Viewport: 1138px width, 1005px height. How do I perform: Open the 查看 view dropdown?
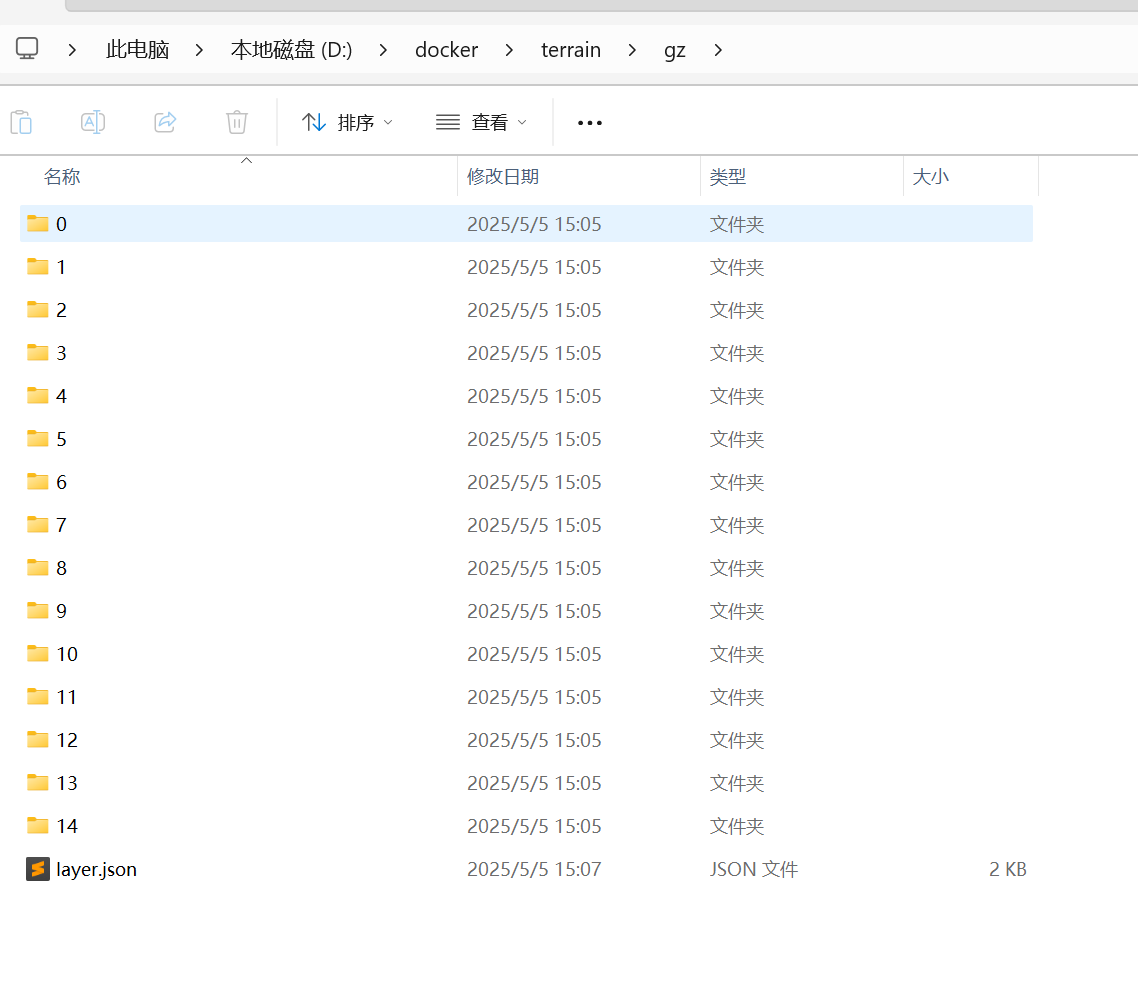click(481, 122)
